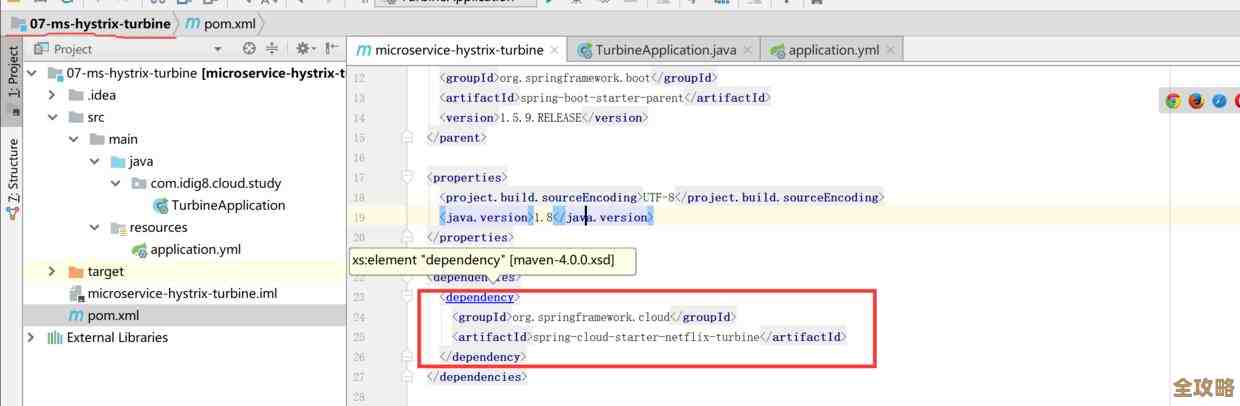Click java source folder icon

[x=118, y=161]
